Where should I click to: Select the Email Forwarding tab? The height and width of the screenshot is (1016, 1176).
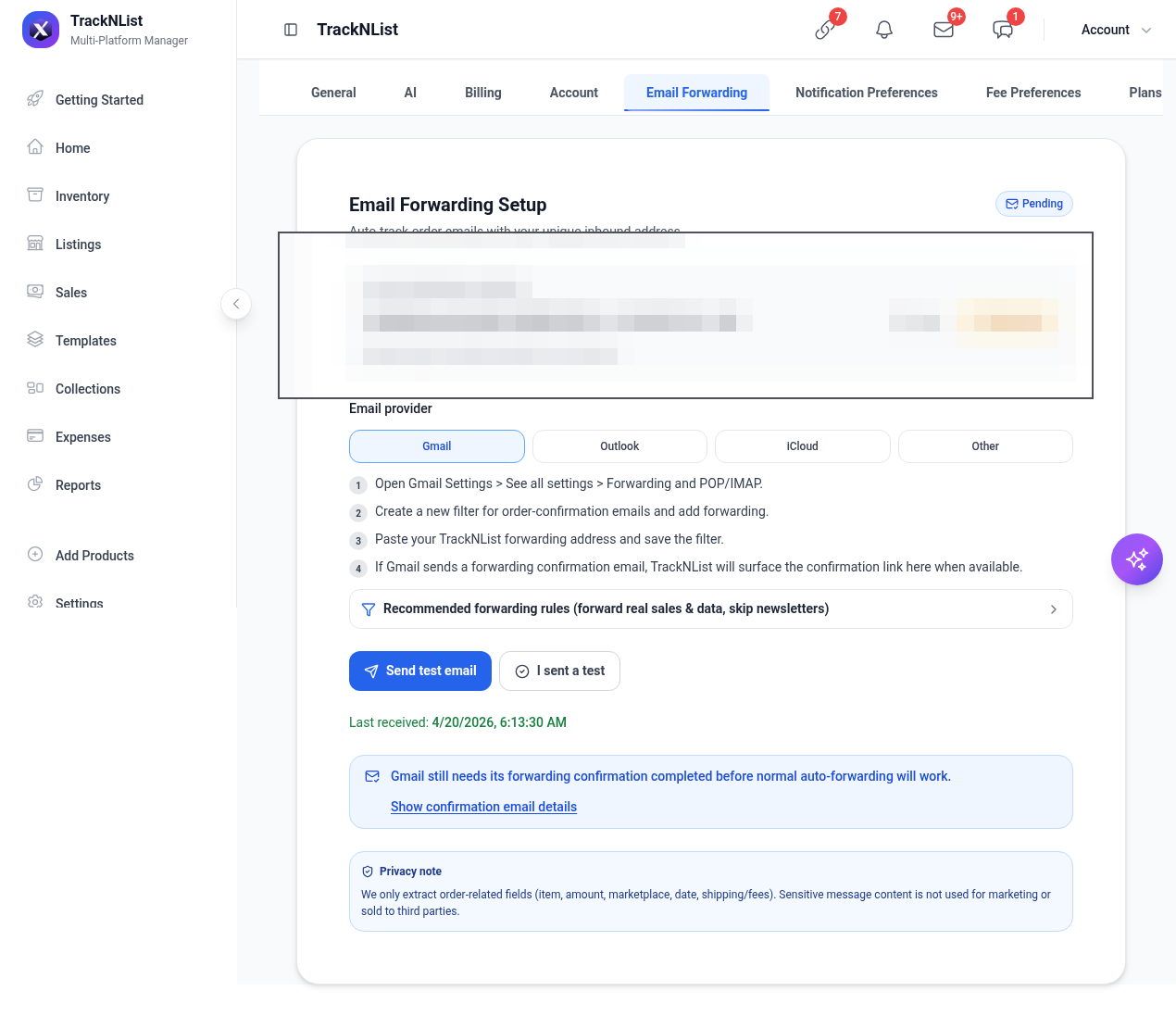click(696, 93)
